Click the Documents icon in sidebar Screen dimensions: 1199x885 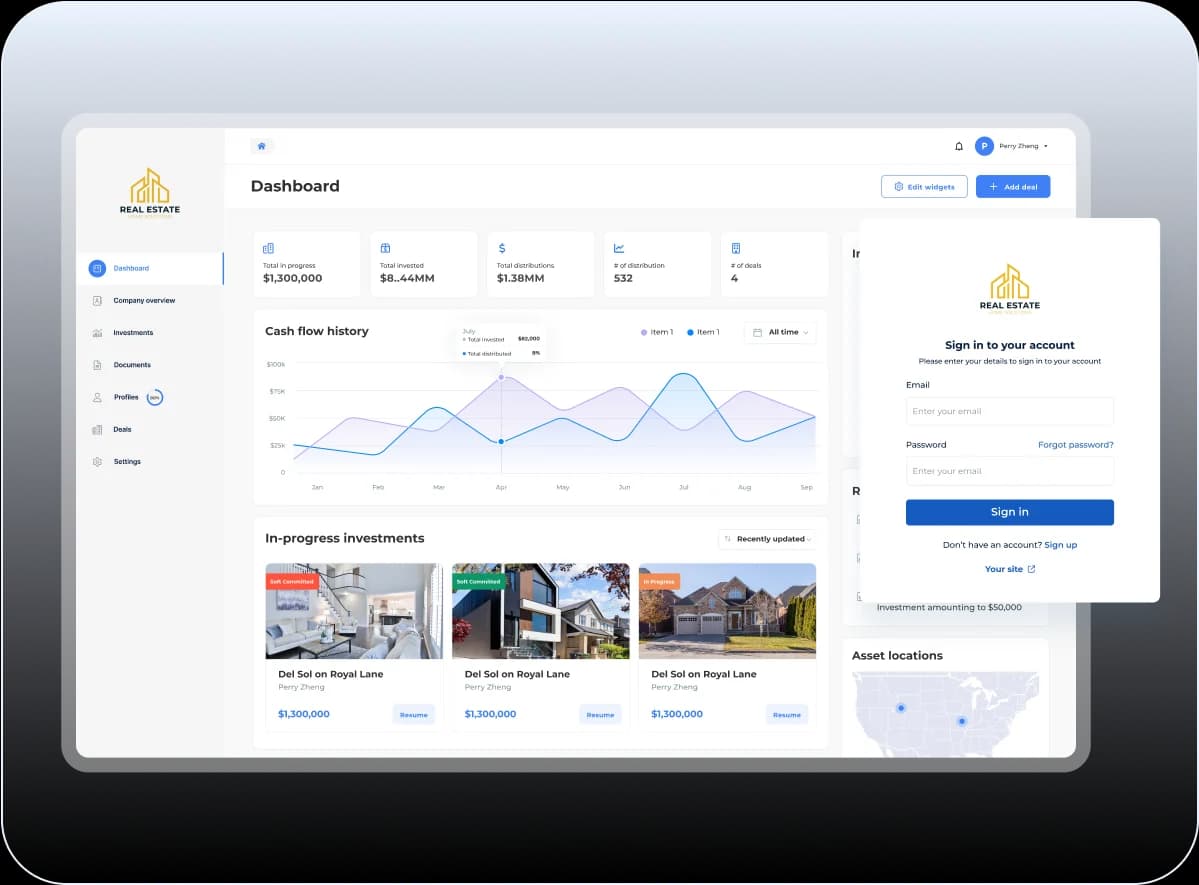pos(97,365)
